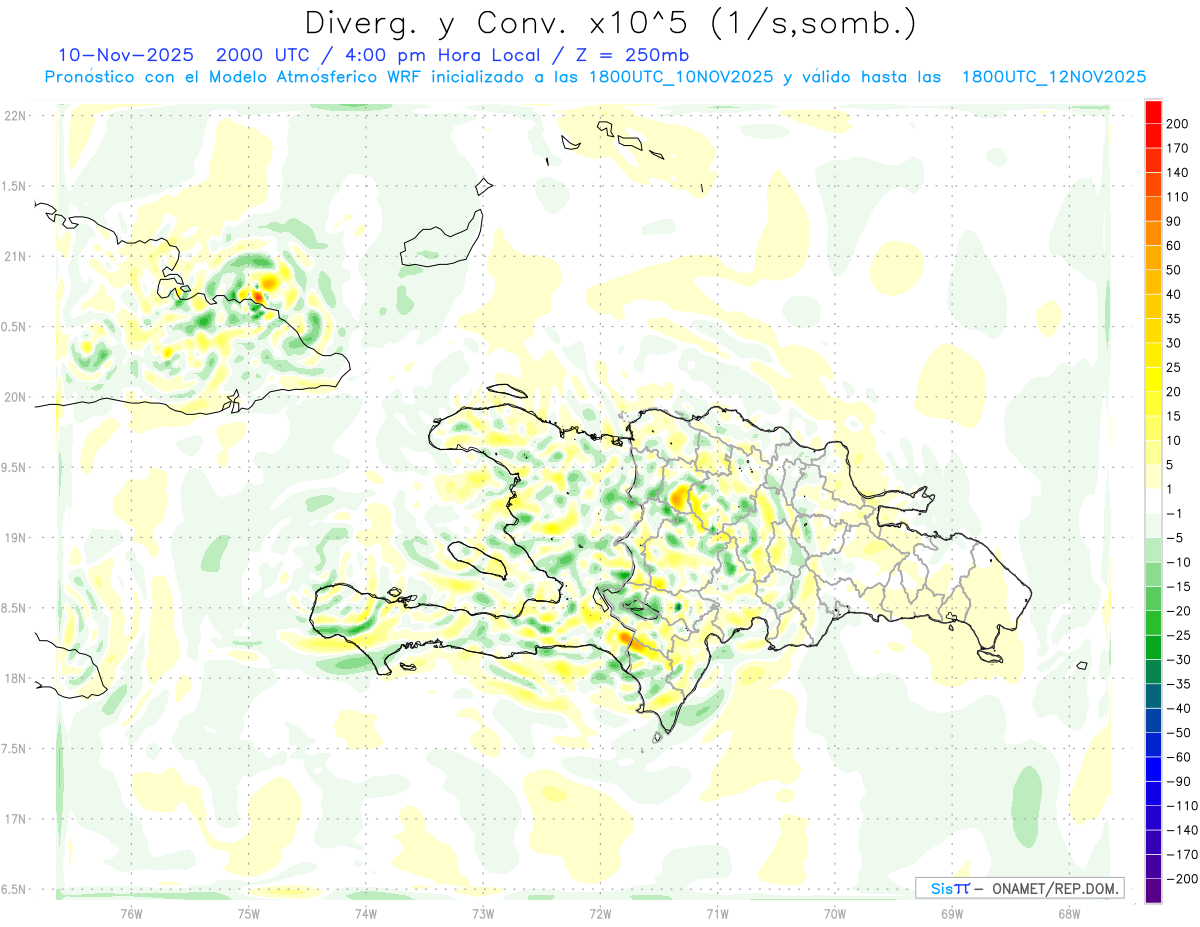1200x927 pixels.
Task: Click the 68W longitude axis label
Action: point(1069,913)
